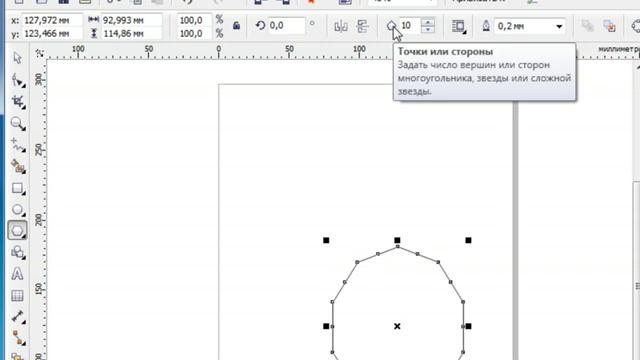Decrease polygon points with down arrow

click(428, 30)
